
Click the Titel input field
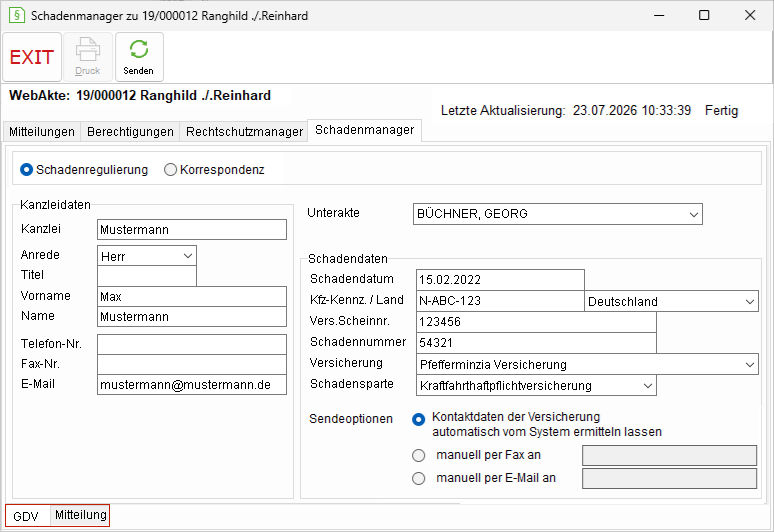pos(147,276)
